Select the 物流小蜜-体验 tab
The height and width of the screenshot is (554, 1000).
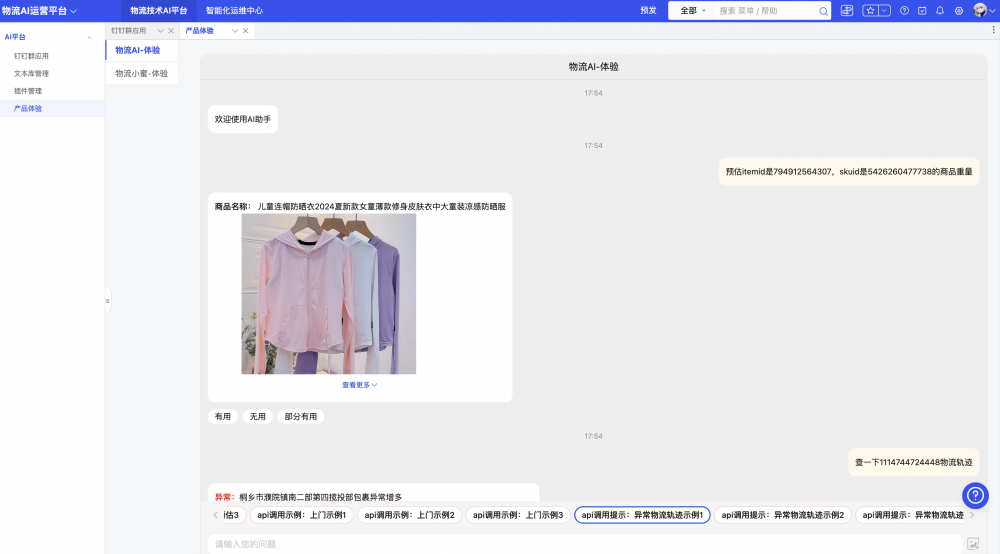point(141,73)
